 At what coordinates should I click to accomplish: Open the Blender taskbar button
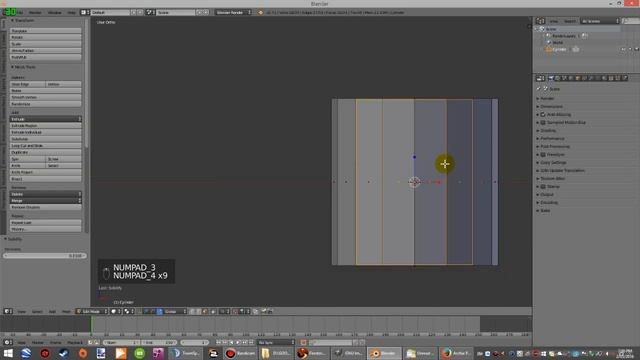coord(384,353)
